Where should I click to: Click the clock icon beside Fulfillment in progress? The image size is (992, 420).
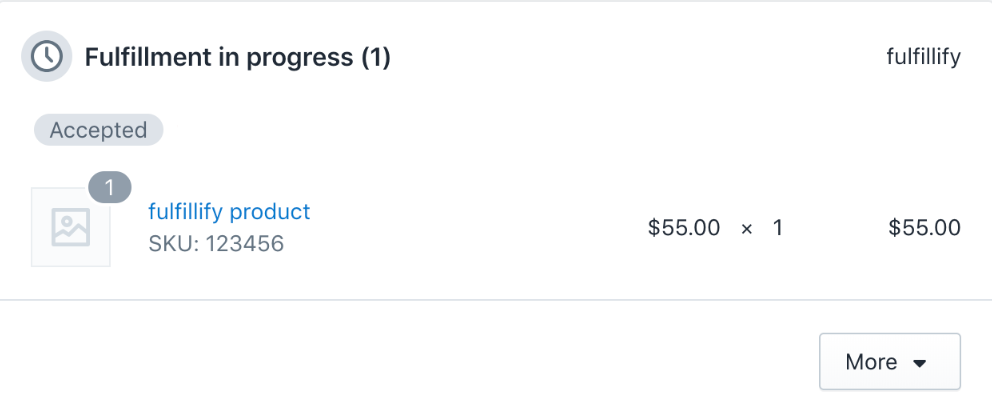(x=47, y=56)
